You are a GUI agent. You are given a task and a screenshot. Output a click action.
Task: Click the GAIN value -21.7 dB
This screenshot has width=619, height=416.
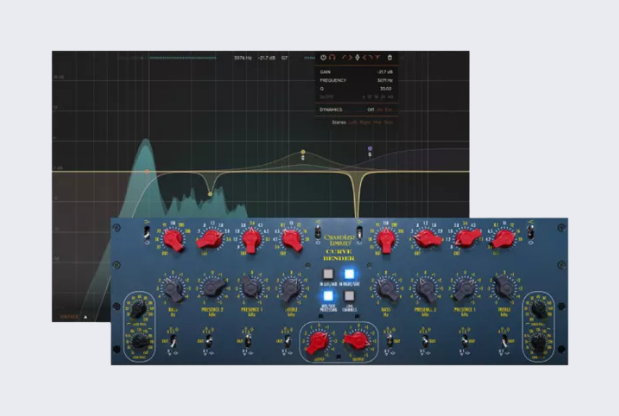pyautogui.click(x=385, y=72)
